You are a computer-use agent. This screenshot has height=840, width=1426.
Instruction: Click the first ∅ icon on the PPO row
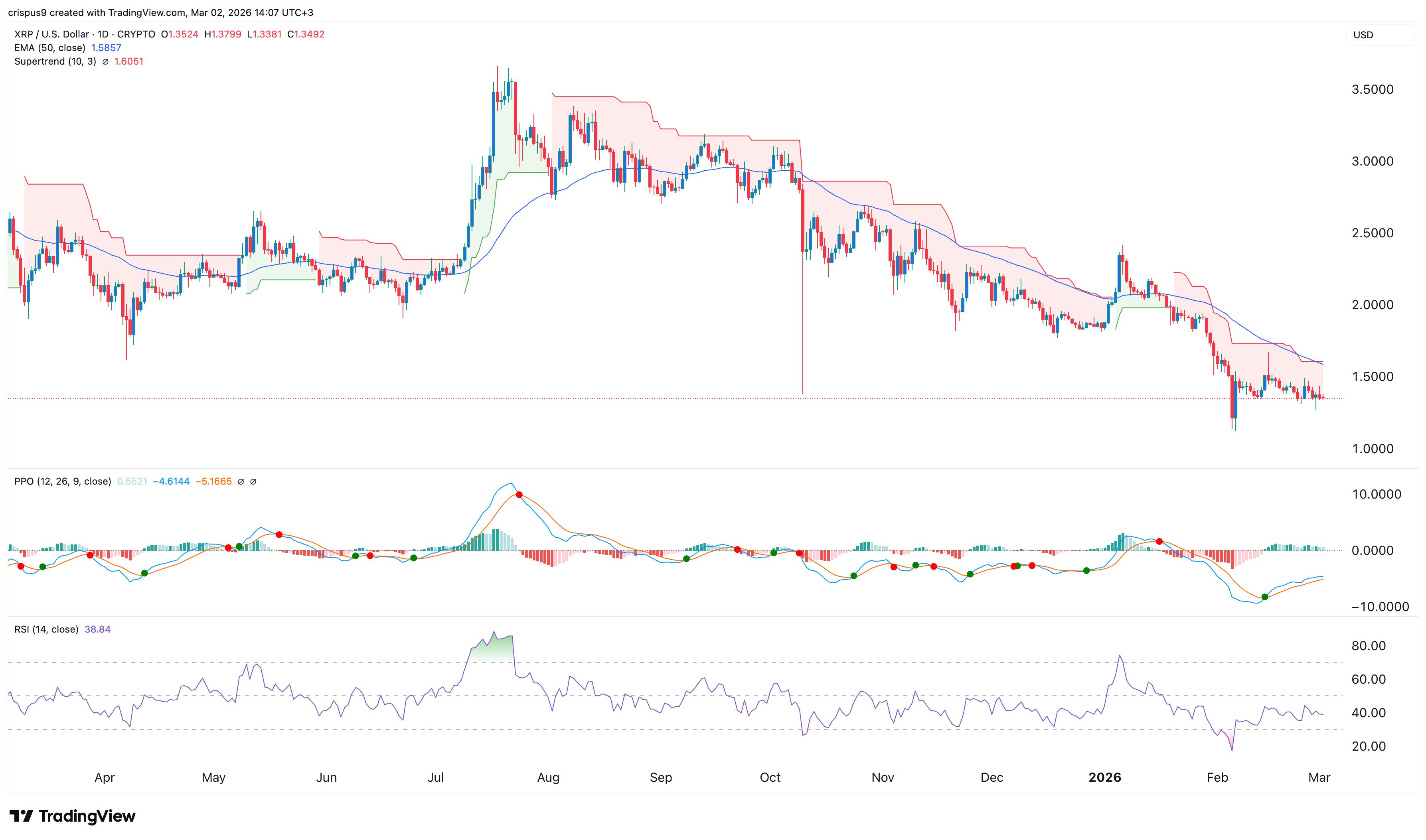(x=241, y=481)
